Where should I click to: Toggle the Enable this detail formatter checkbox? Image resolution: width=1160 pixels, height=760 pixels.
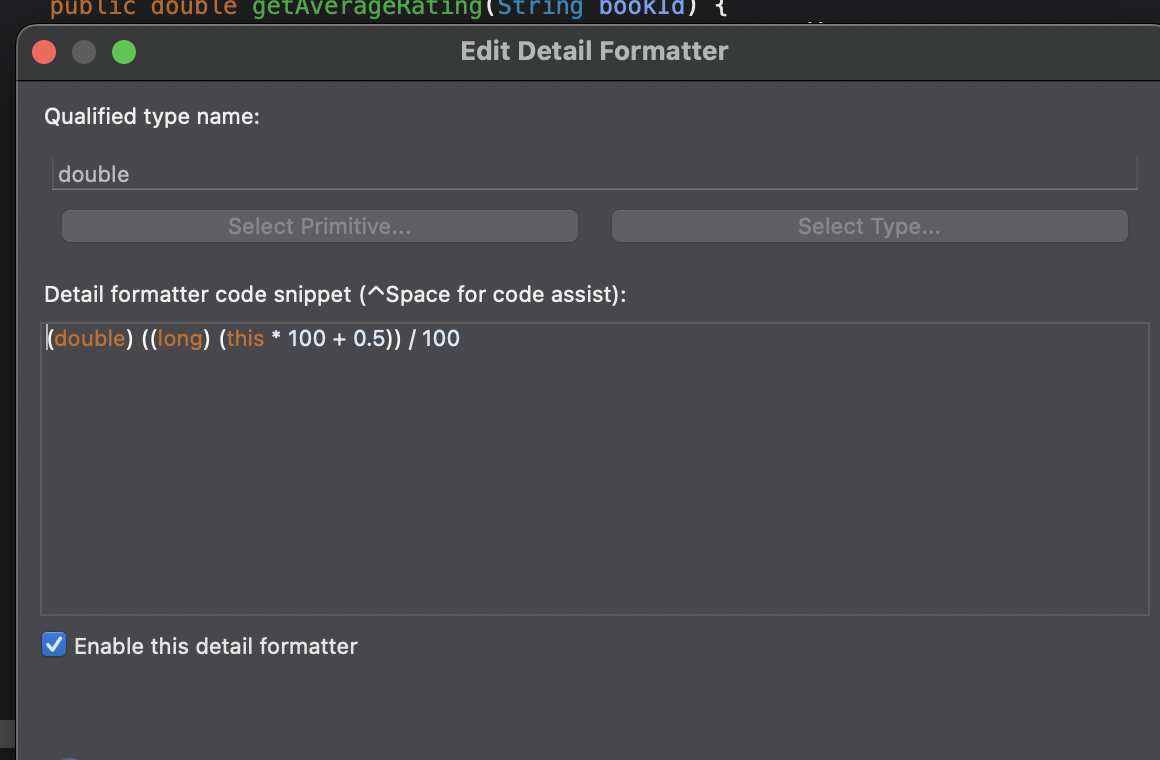pos(54,644)
